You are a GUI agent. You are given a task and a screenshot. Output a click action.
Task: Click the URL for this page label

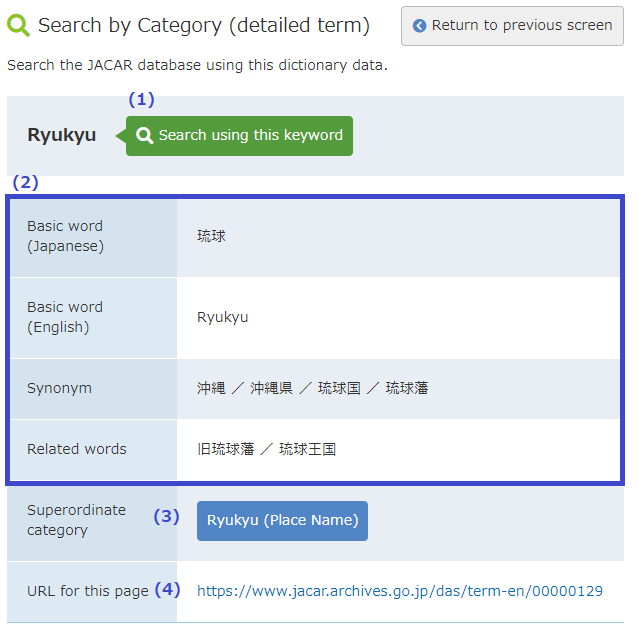point(88,591)
